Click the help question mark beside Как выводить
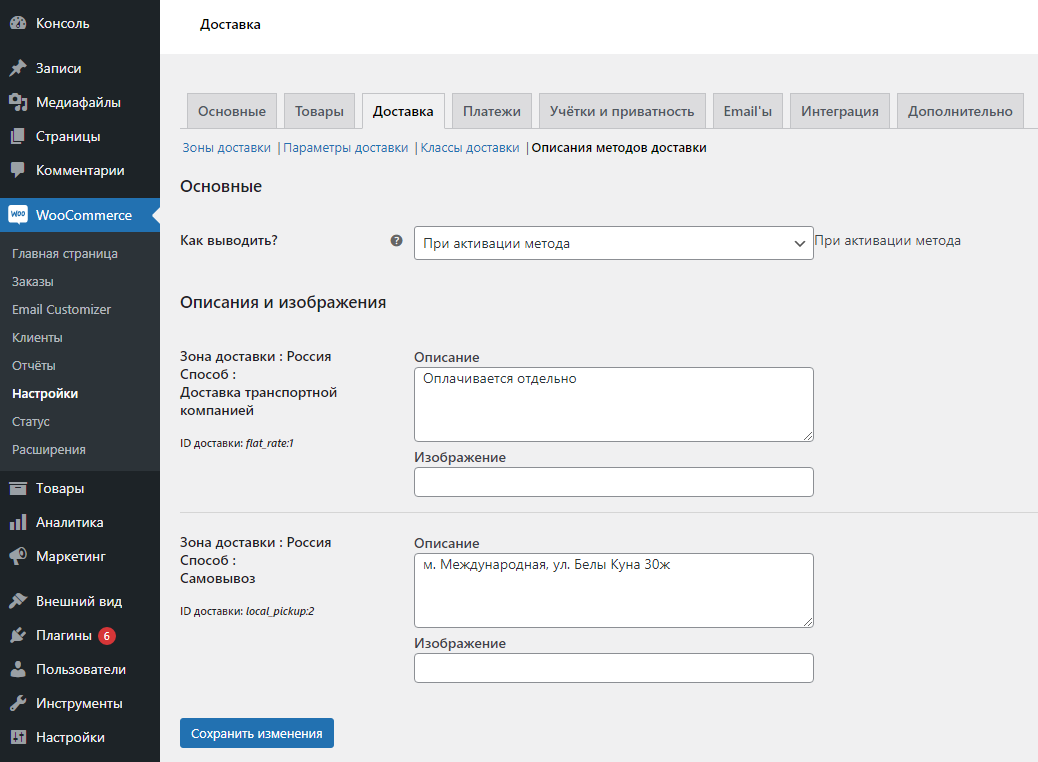This screenshot has width=1038, height=762. (x=397, y=240)
